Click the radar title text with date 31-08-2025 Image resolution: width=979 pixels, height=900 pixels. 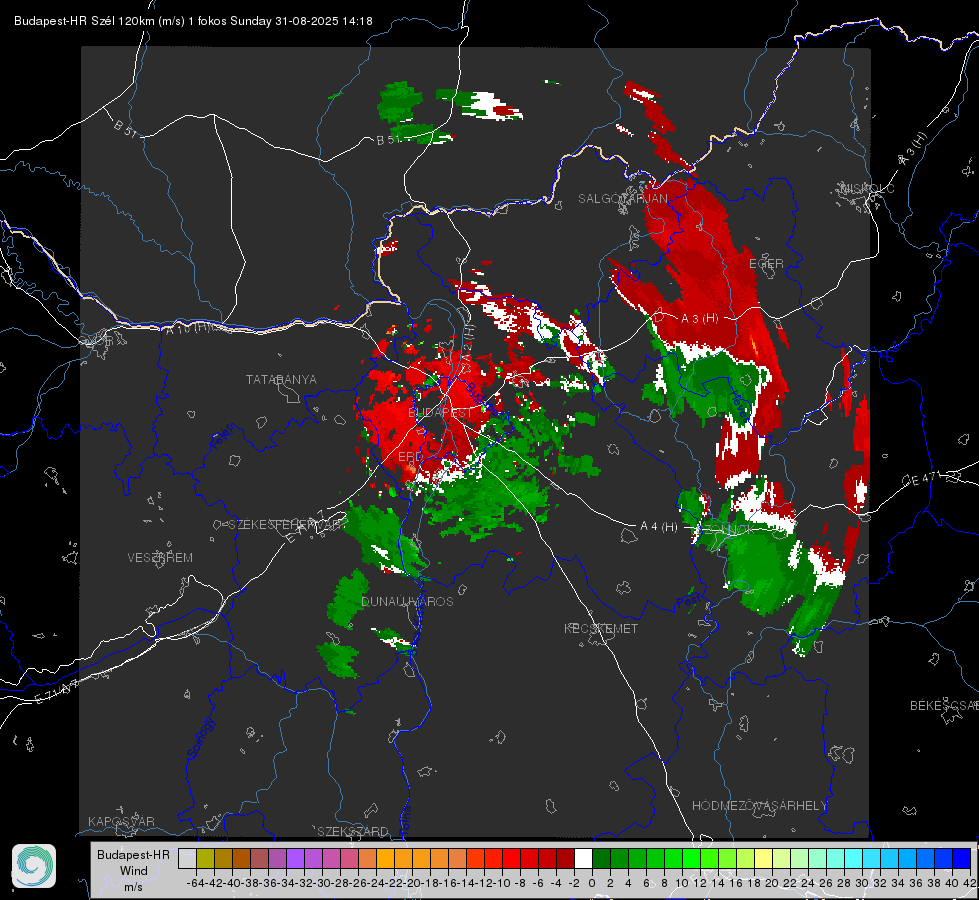193,21
